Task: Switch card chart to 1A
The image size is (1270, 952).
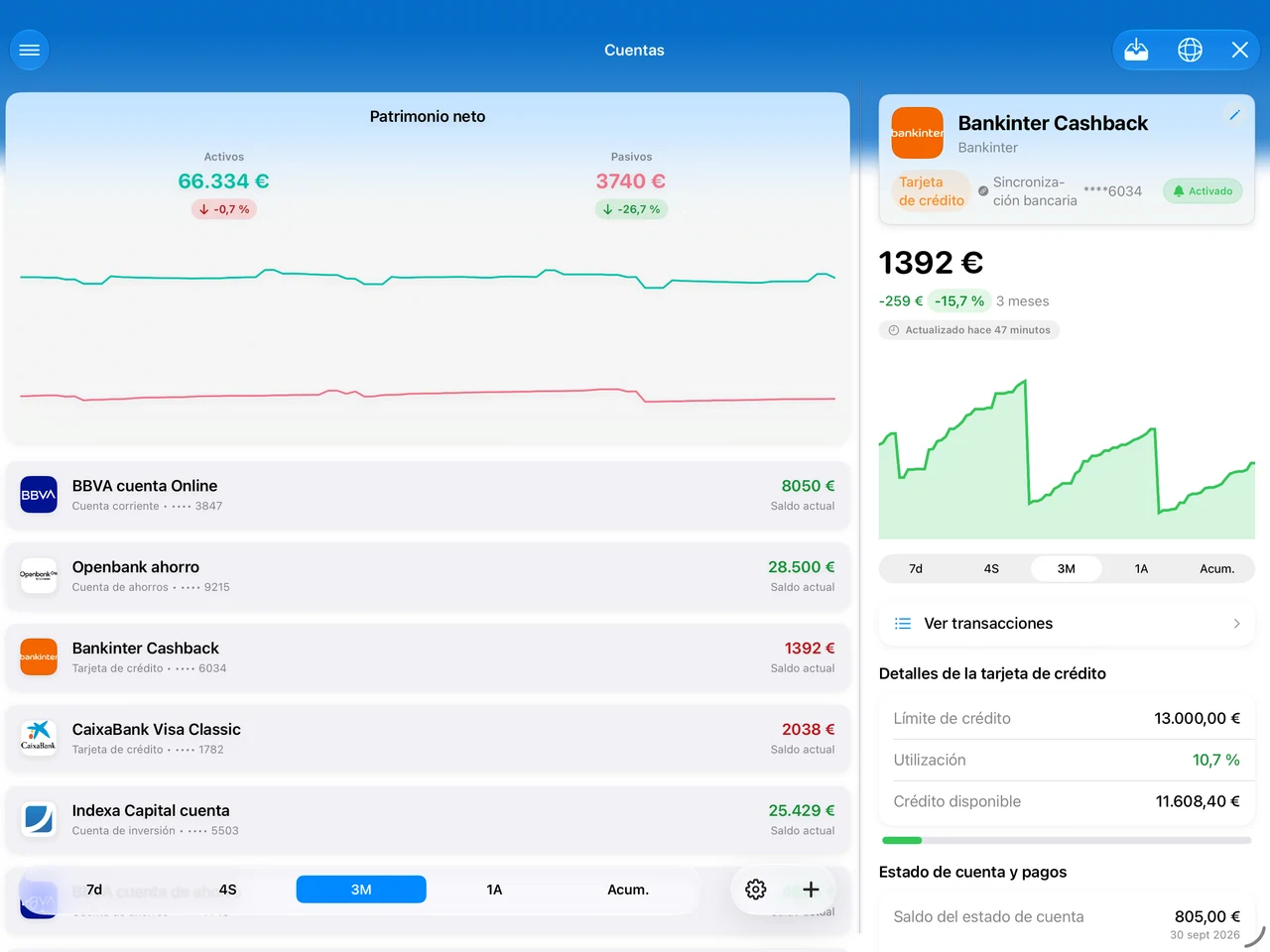Action: [1142, 569]
